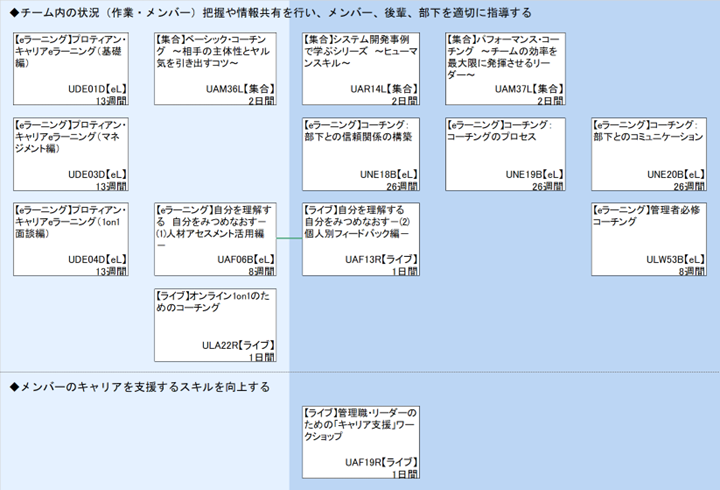Click the heading about チーム内の状況 把握や情報共有
Image resolution: width=720 pixels, height=490 pixels.
[x=270, y=13]
